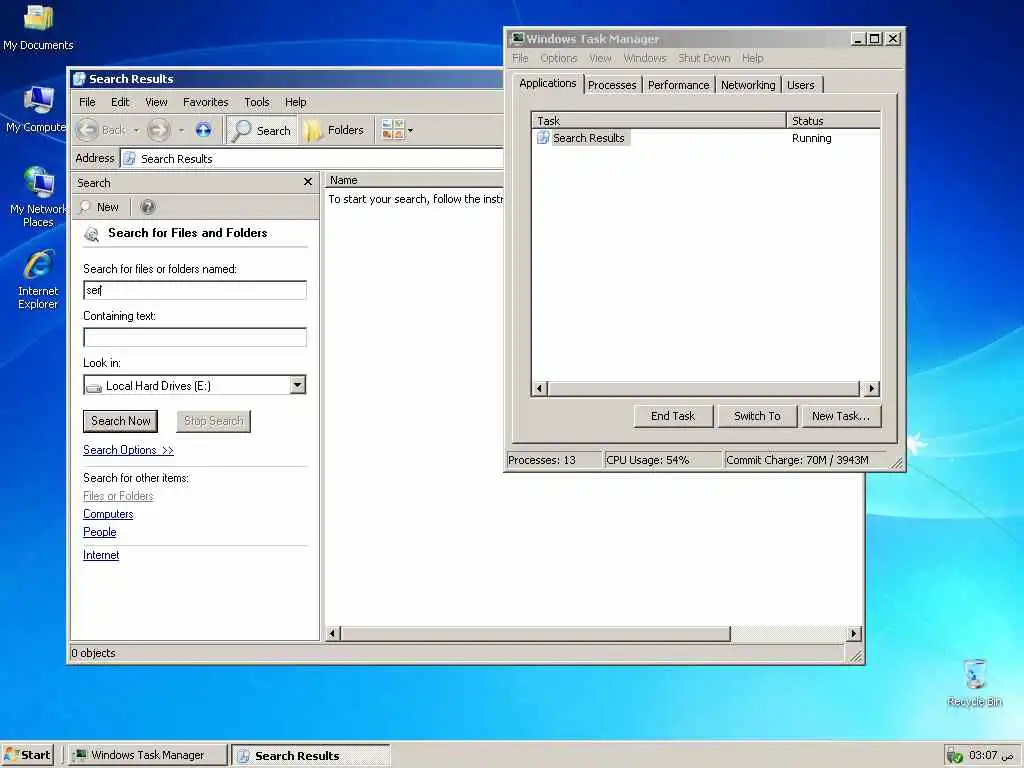Open Windows menu in Task Manager
Viewport: 1024px width, 768px height.
click(x=645, y=58)
